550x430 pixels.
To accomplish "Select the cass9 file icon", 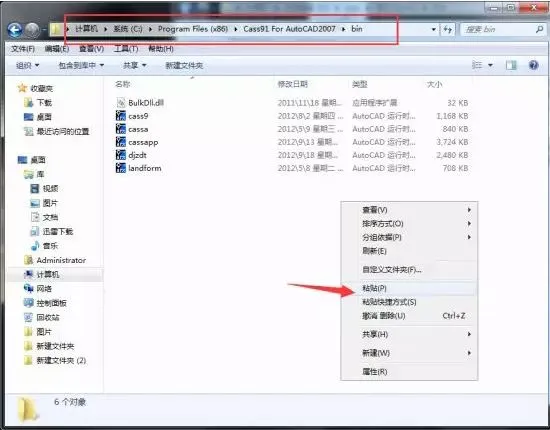I will (x=121, y=116).
